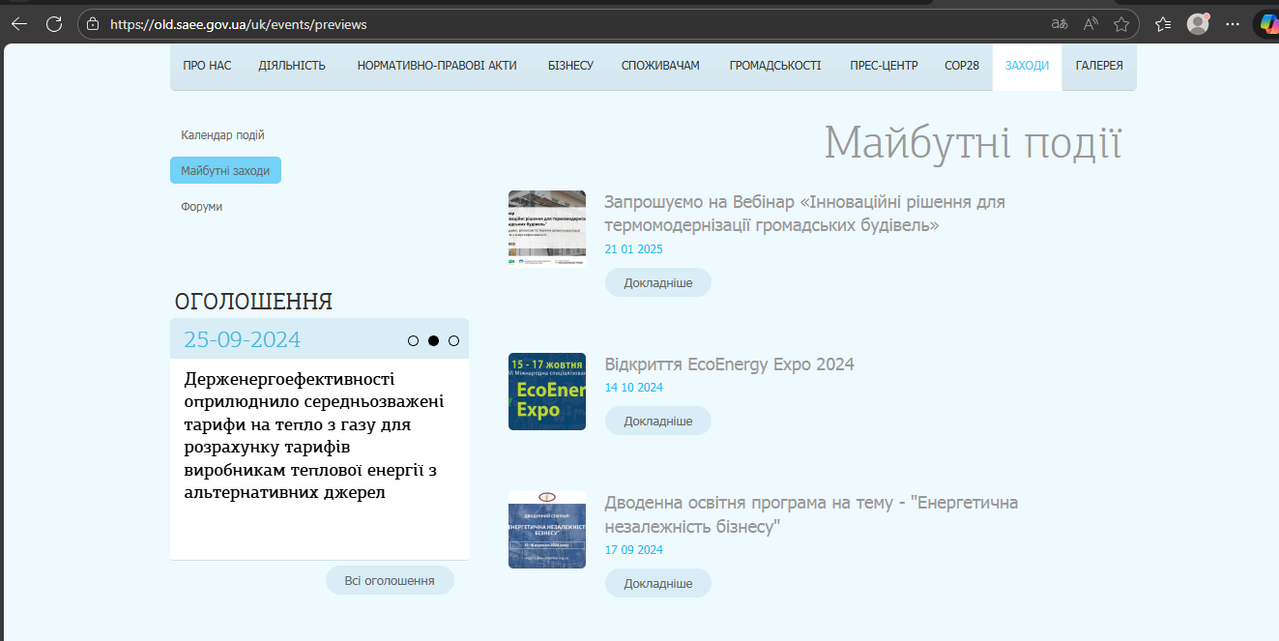
Task: Open the favorites list
Action: click(x=1163, y=24)
